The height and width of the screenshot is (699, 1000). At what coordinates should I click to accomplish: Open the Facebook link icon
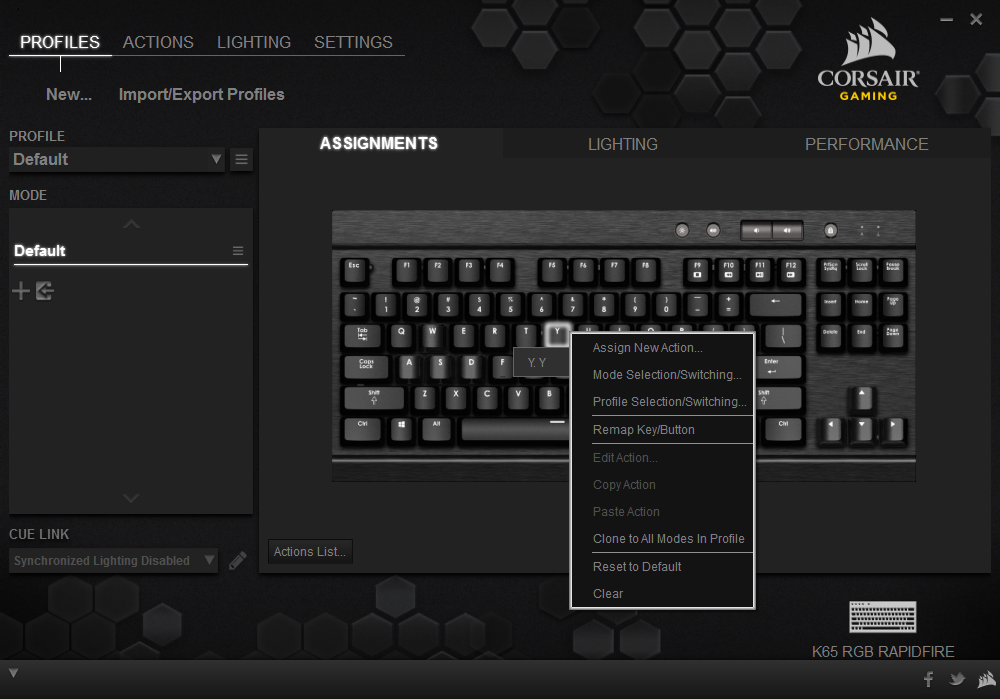click(928, 680)
